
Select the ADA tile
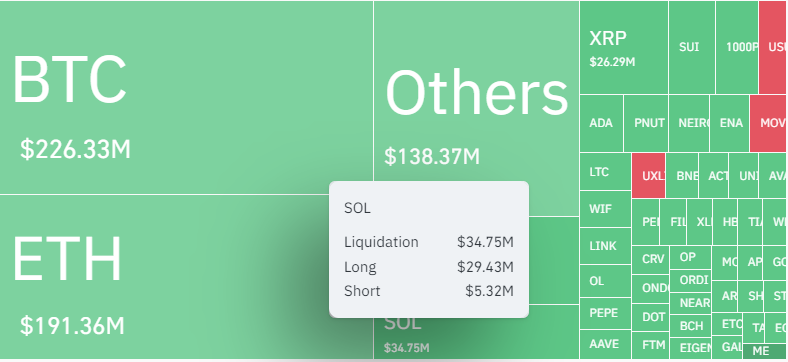coord(602,123)
